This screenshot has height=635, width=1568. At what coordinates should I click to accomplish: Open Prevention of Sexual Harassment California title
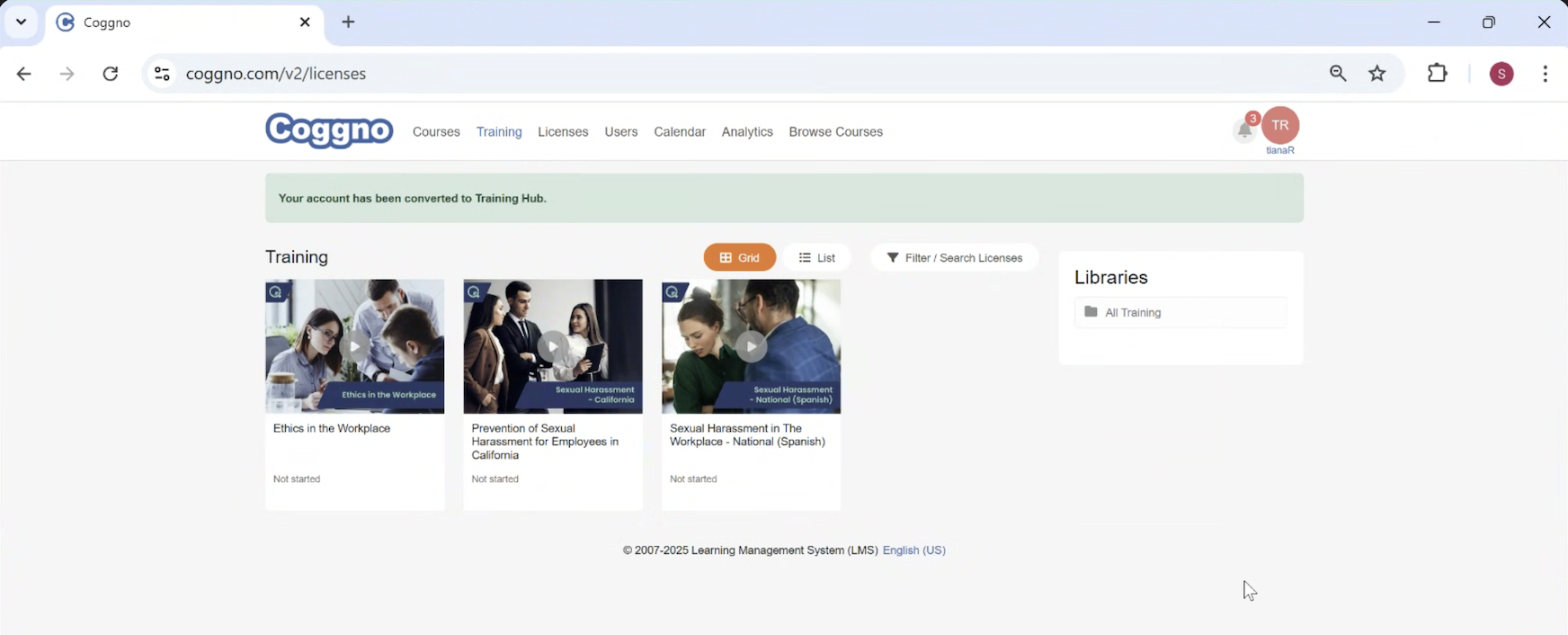click(x=546, y=442)
